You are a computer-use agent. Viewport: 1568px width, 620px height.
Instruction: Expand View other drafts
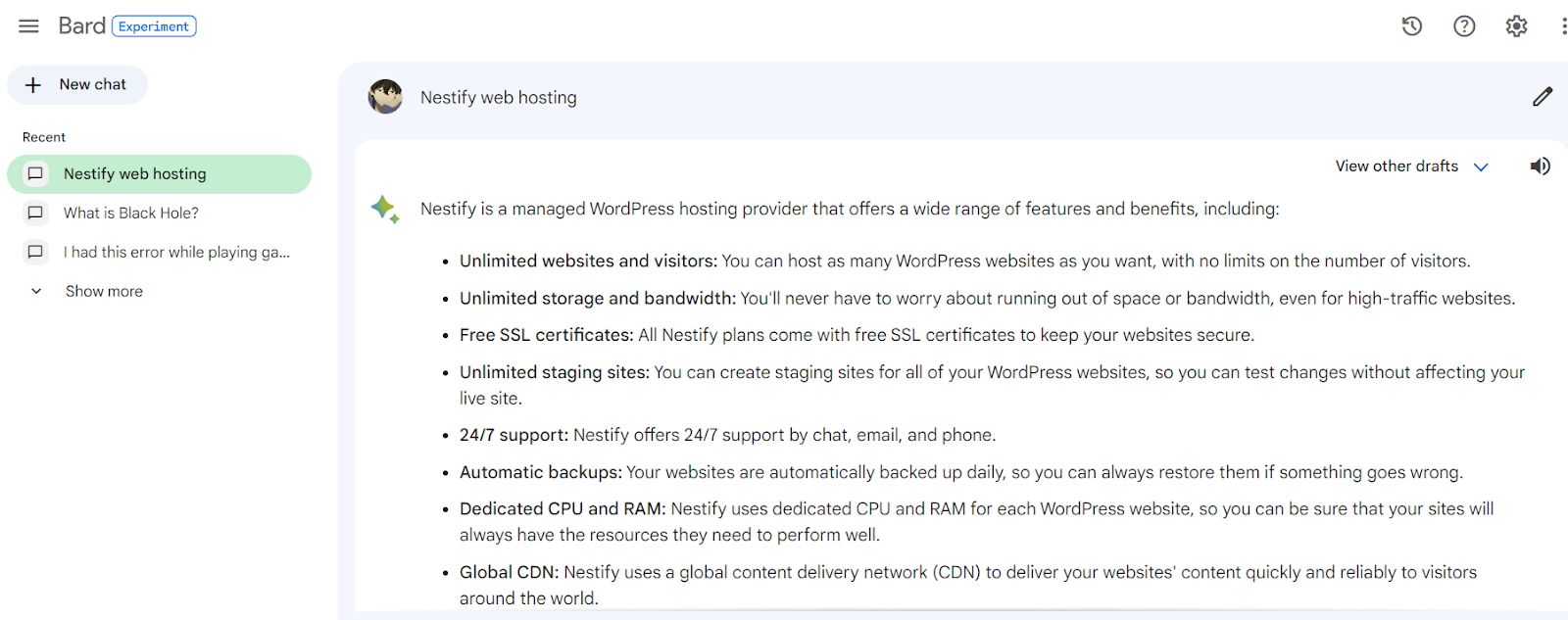point(1411,167)
